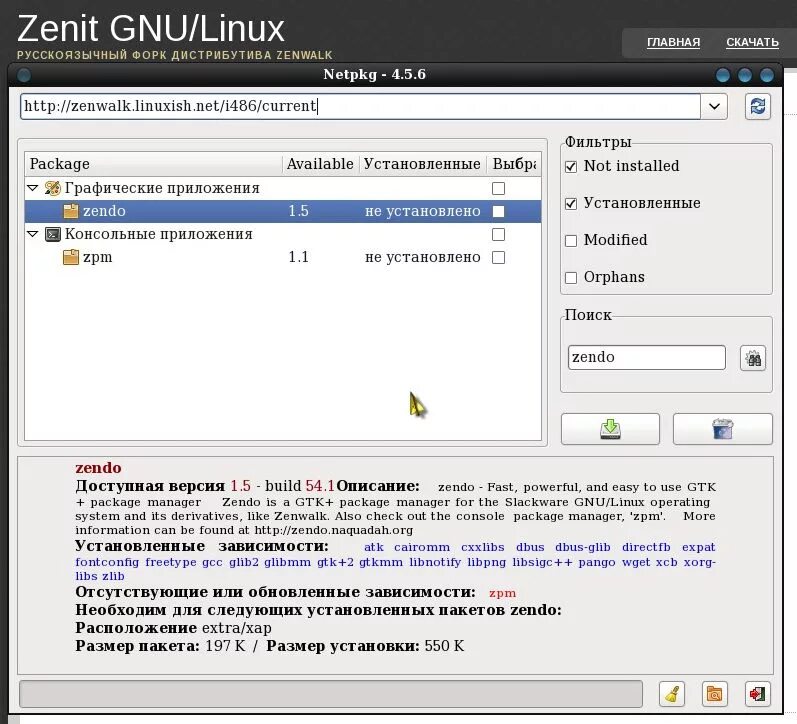Collapse the Графические приложения tree group
Screen dimensions: 797x724
[33, 188]
